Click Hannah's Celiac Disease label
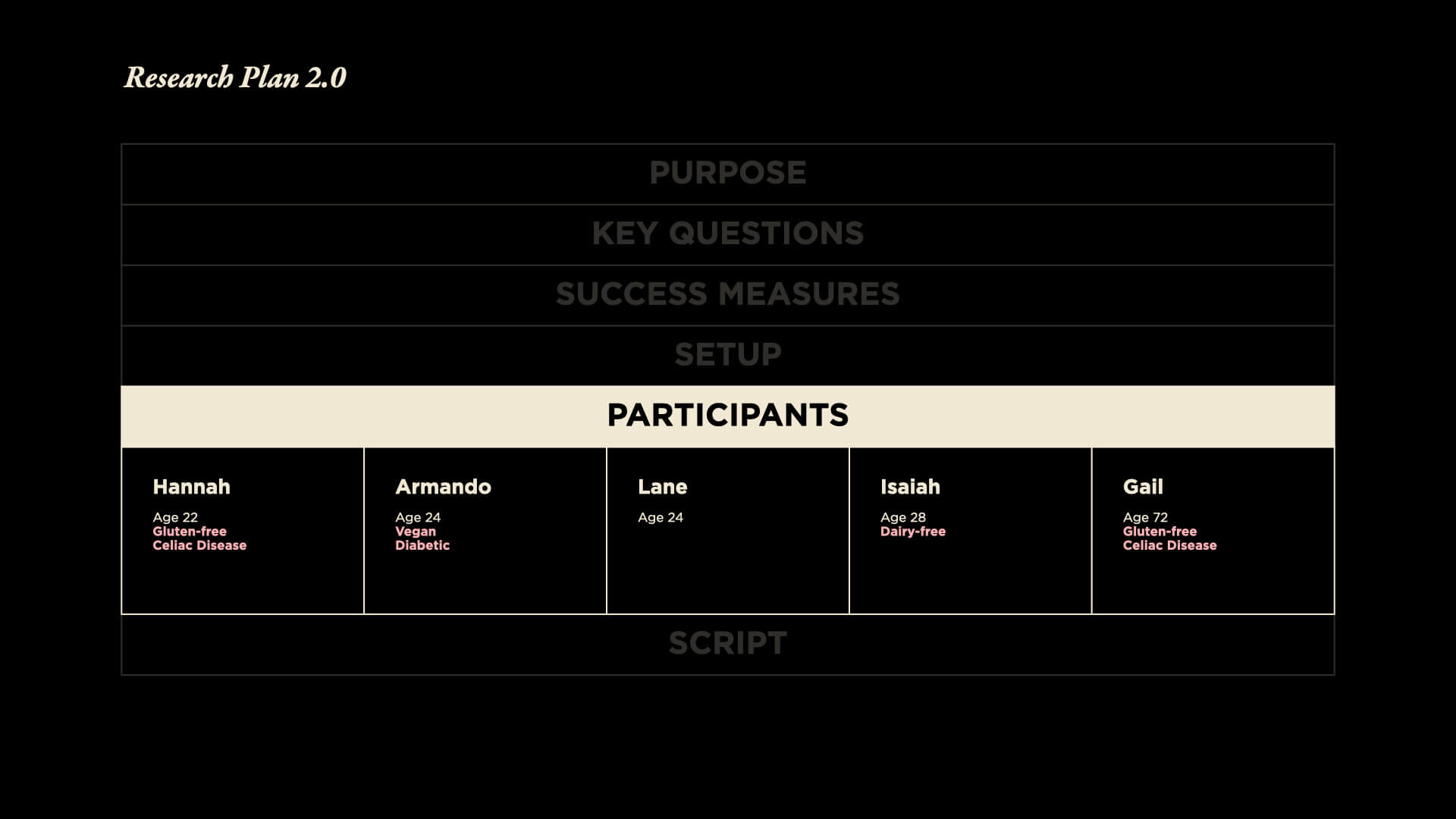The image size is (1456, 819). pyautogui.click(x=199, y=545)
